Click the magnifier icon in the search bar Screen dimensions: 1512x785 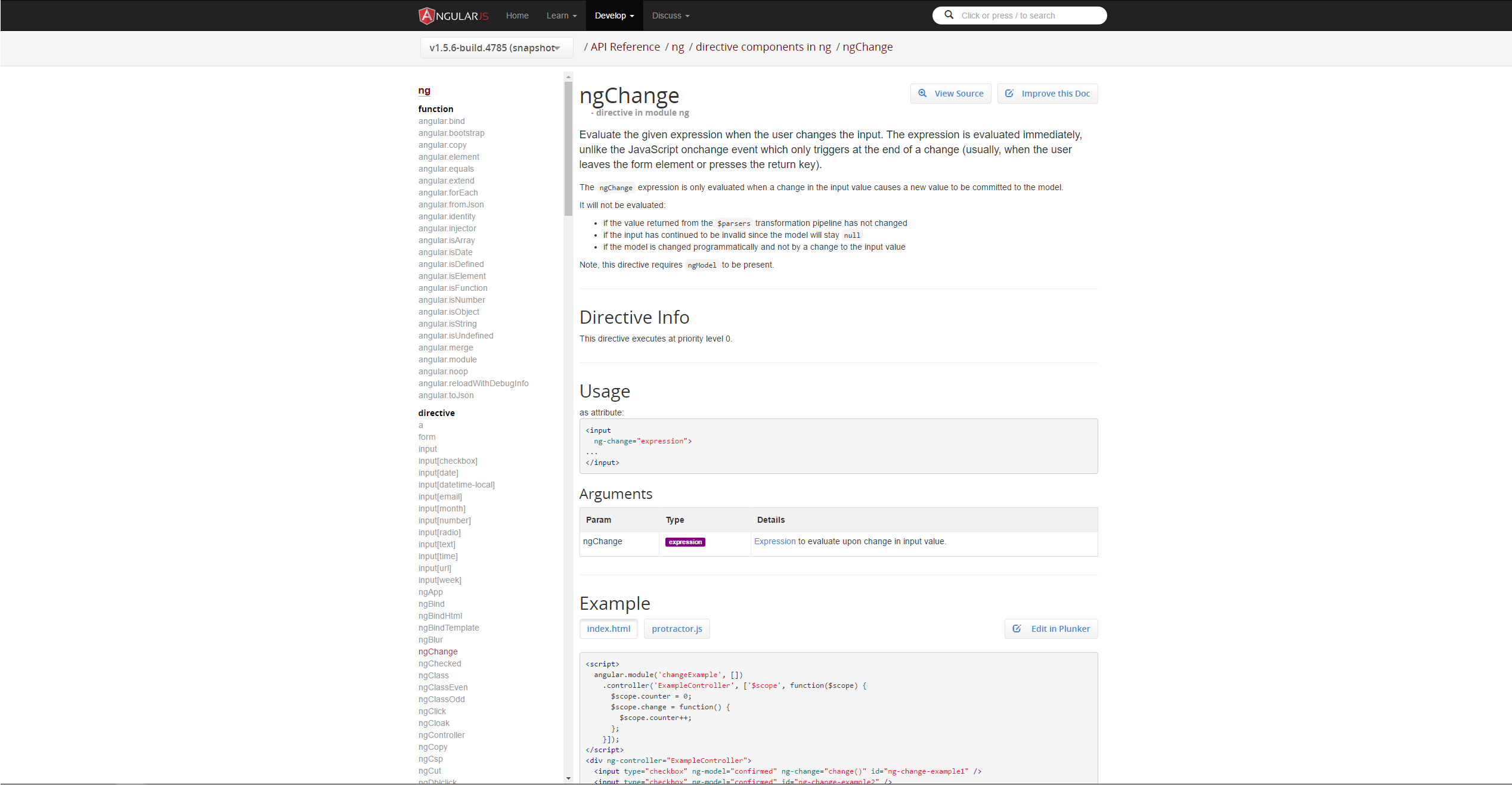tap(948, 15)
